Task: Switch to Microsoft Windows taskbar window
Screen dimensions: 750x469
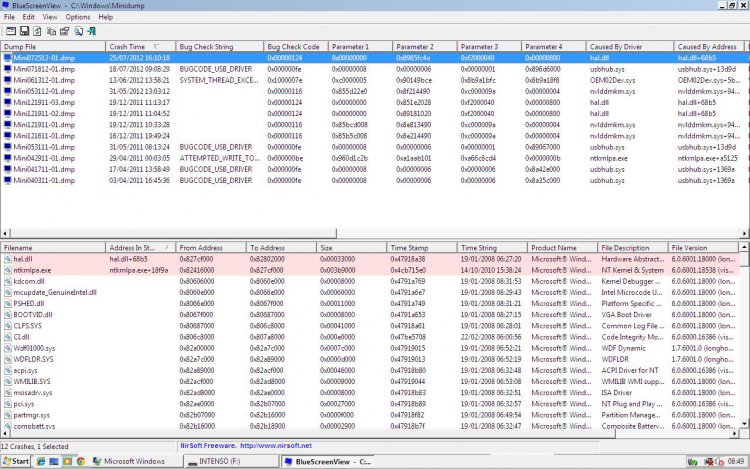Action: coord(137,461)
